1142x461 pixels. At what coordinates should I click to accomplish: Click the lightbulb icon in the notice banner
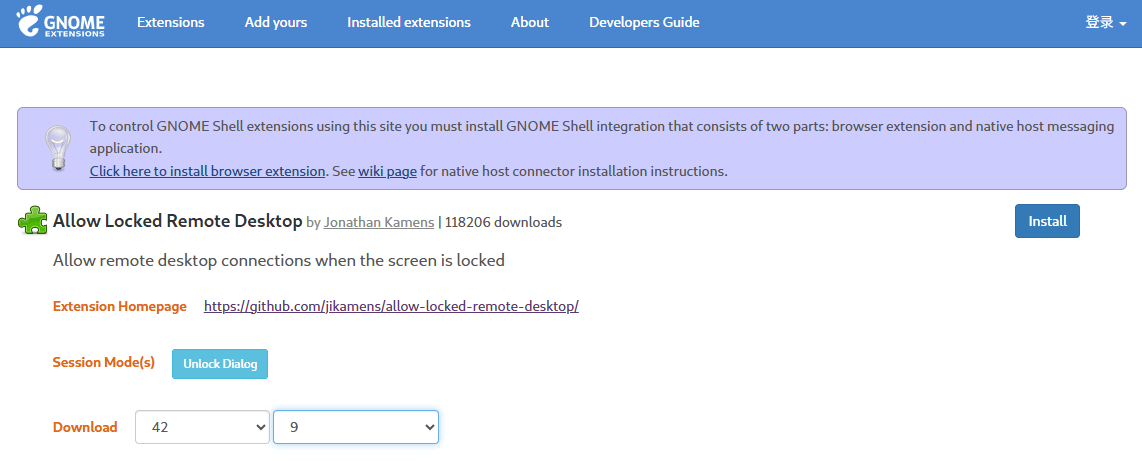[x=53, y=147]
